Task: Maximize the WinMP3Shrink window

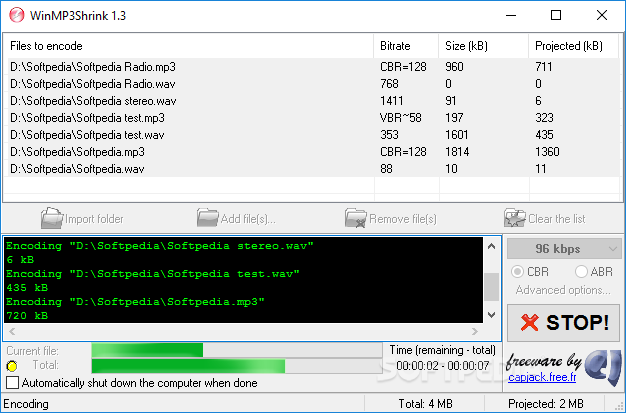Action: 556,16
